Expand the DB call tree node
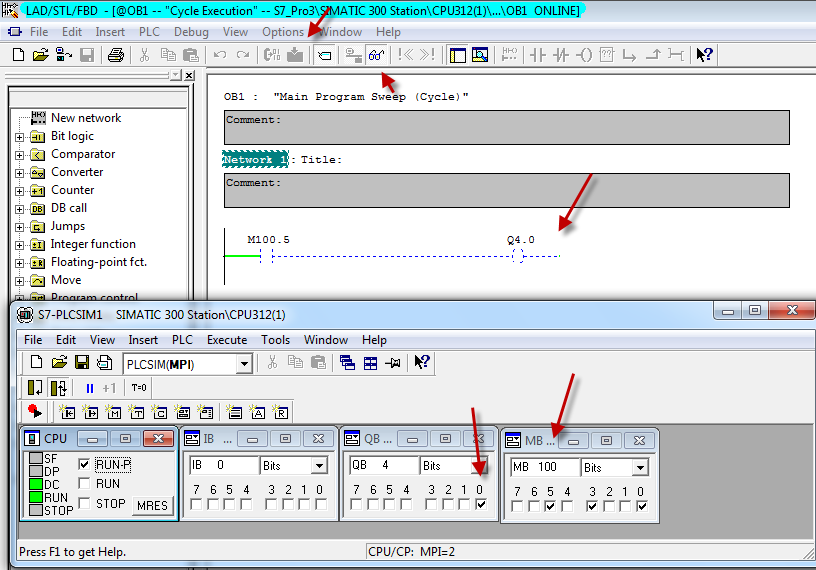This screenshot has width=816, height=570. [20, 209]
